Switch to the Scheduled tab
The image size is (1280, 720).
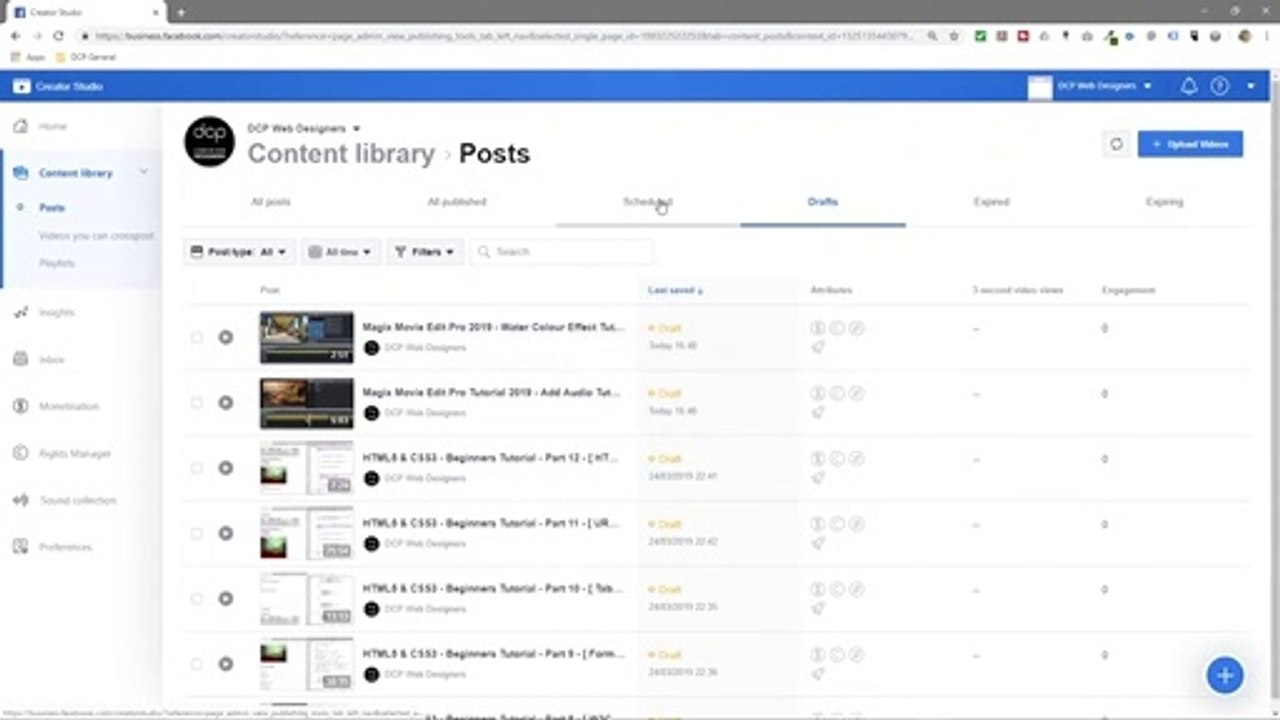[x=647, y=202]
